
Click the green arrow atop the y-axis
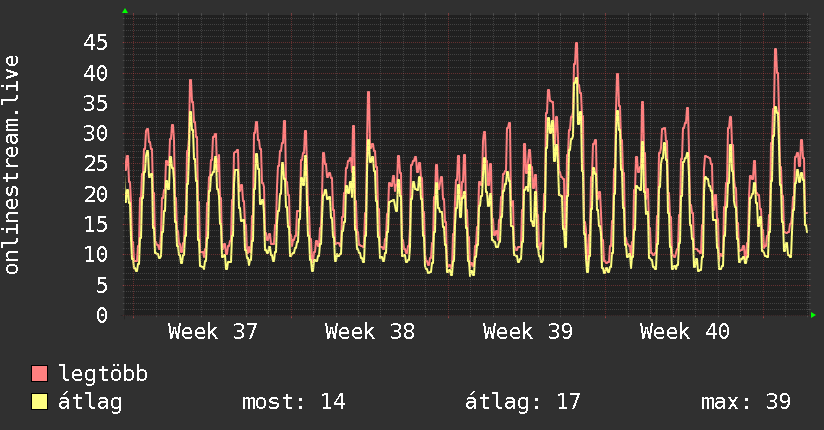(x=125, y=11)
